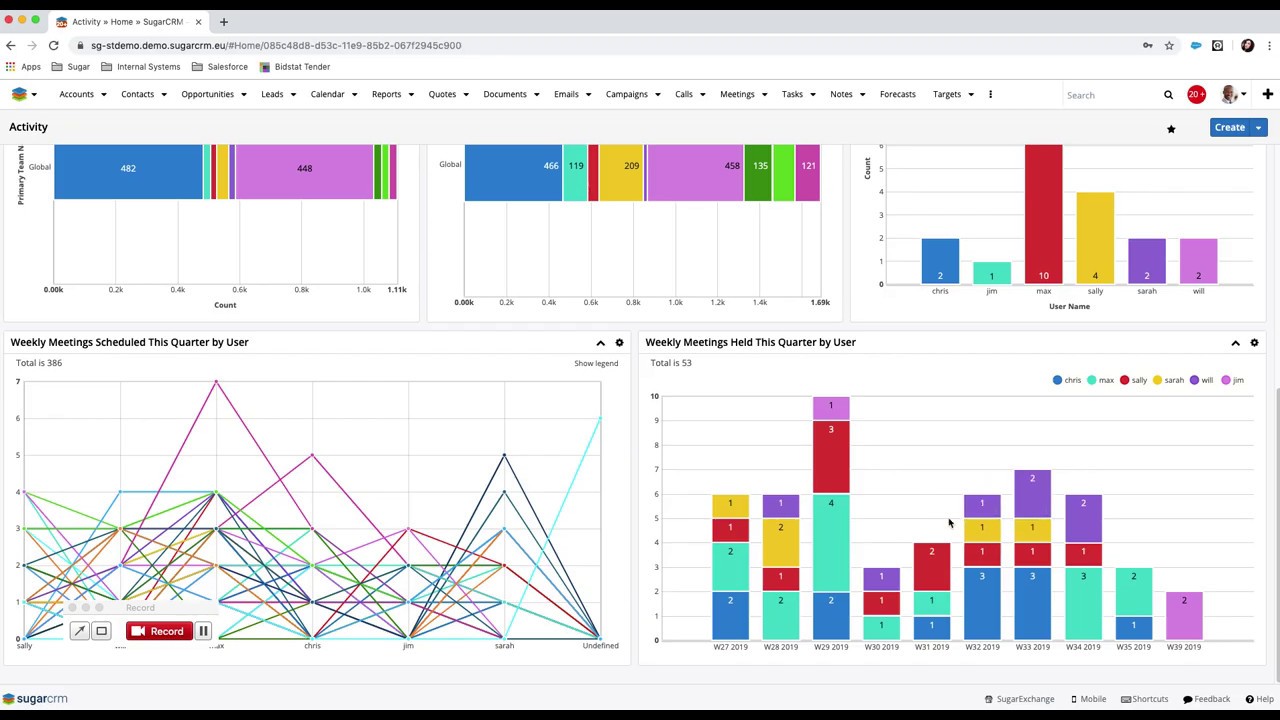Collapse the Weekly Meetings Scheduled dashlet
Screen dimensions: 1280x720
[600, 343]
